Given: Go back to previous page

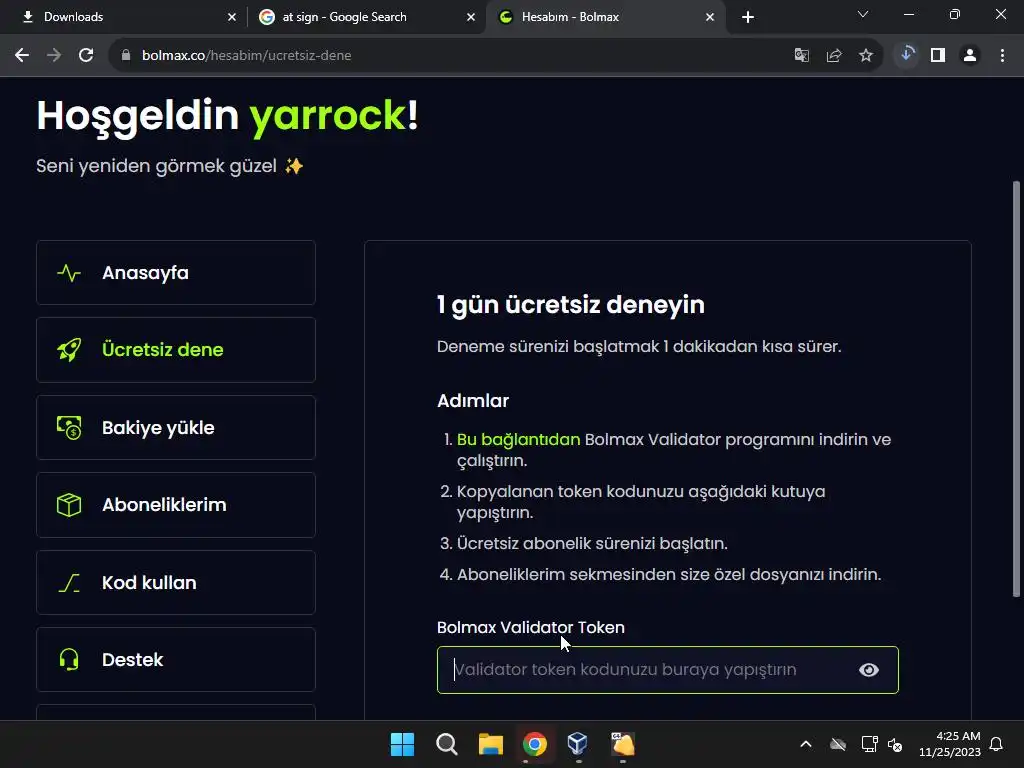Looking at the screenshot, I should click(x=22, y=56).
